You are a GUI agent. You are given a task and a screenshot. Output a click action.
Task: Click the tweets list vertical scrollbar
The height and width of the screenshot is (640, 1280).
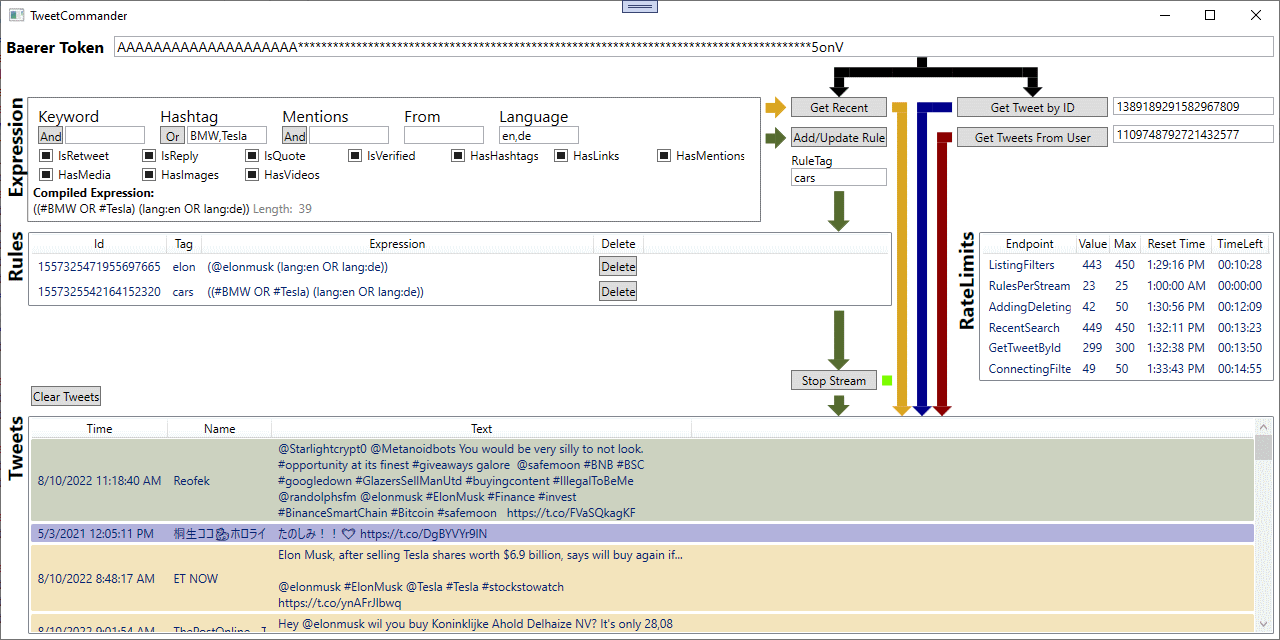point(1263,530)
